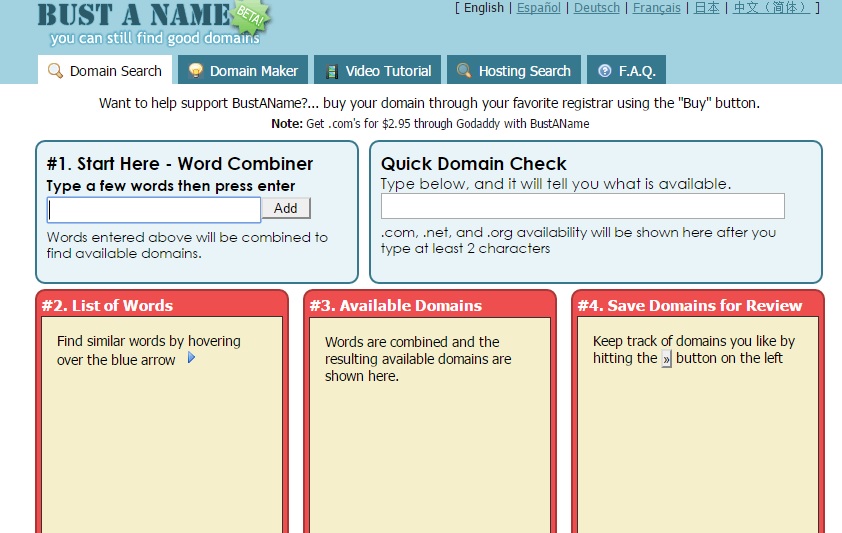
Task: Switch language to Español
Action: click(x=539, y=8)
